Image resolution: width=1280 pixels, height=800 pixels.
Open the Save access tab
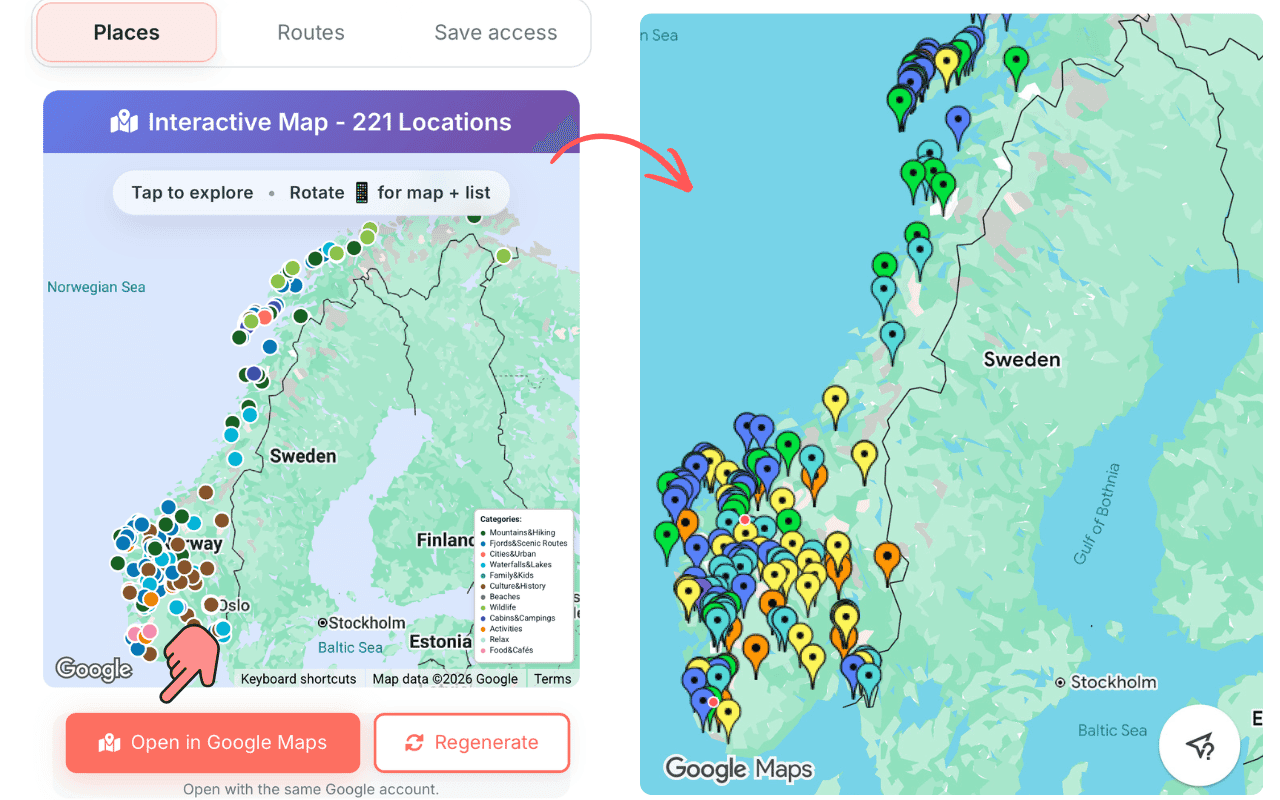495,32
